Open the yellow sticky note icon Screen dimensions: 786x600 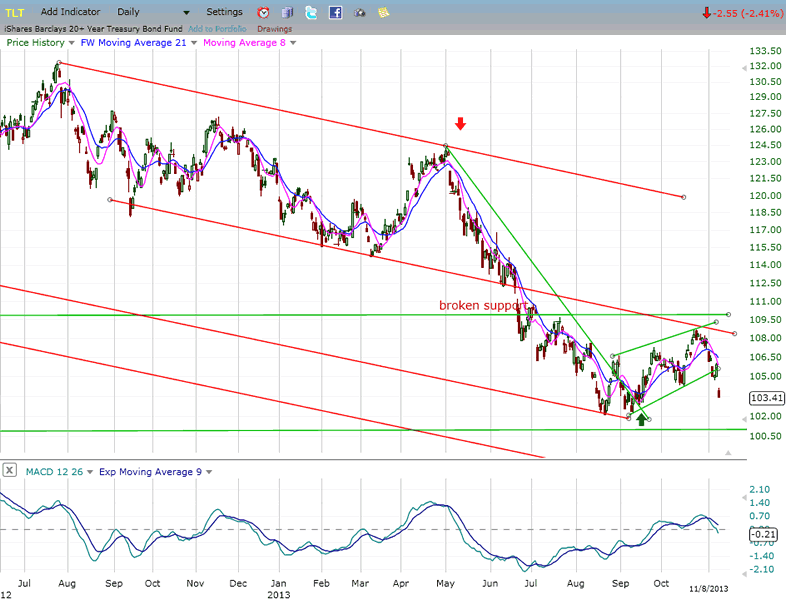(x=384, y=13)
